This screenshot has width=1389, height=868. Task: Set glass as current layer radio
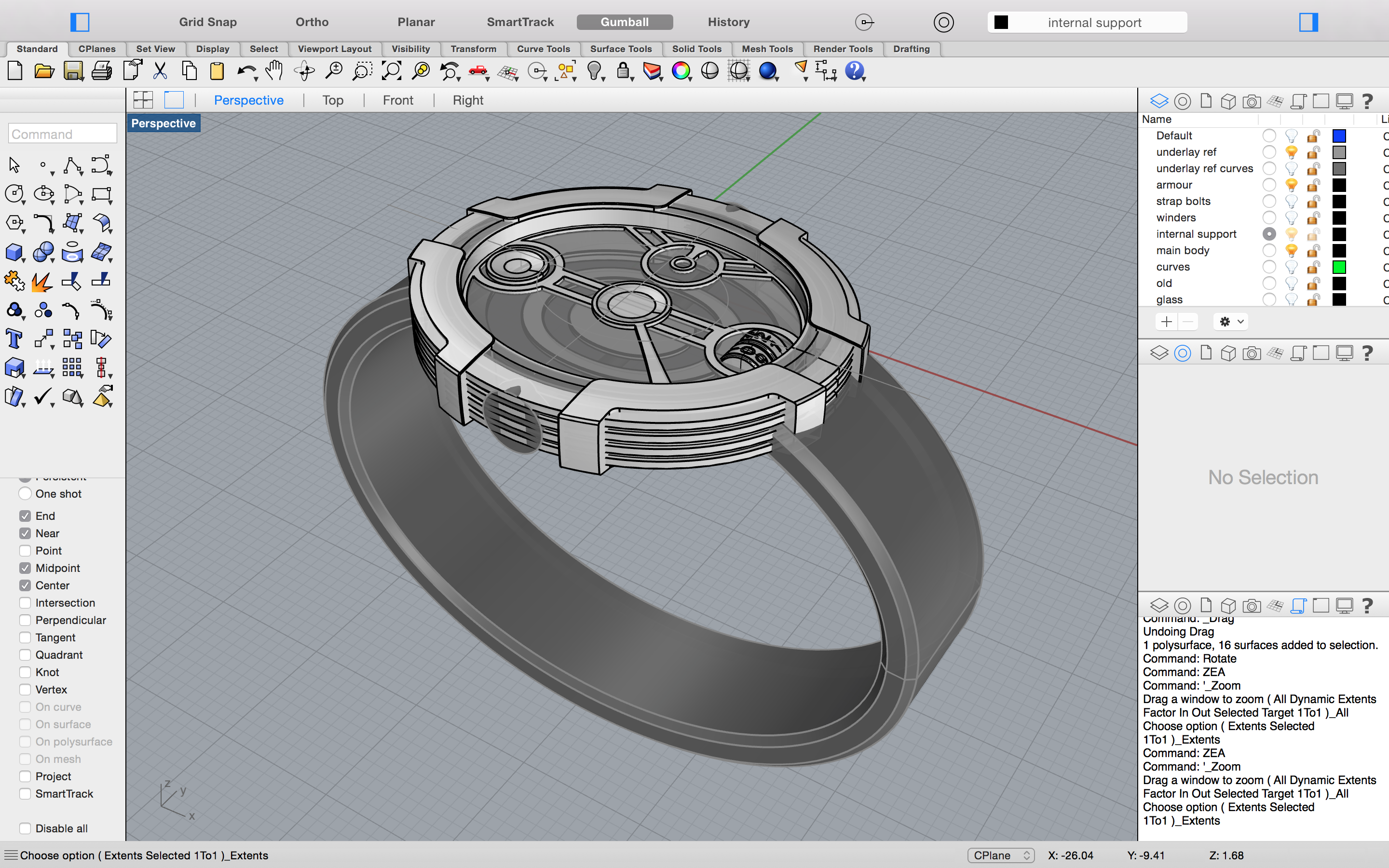[x=1269, y=299]
